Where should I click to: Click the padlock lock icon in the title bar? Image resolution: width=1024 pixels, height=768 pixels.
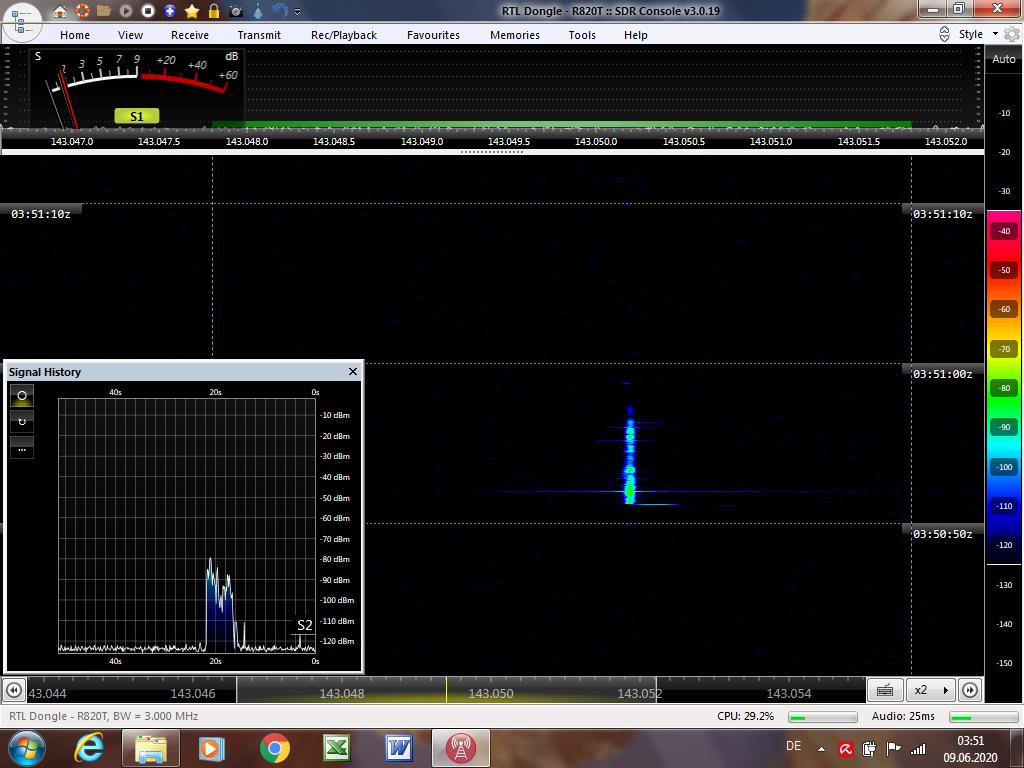click(x=214, y=10)
